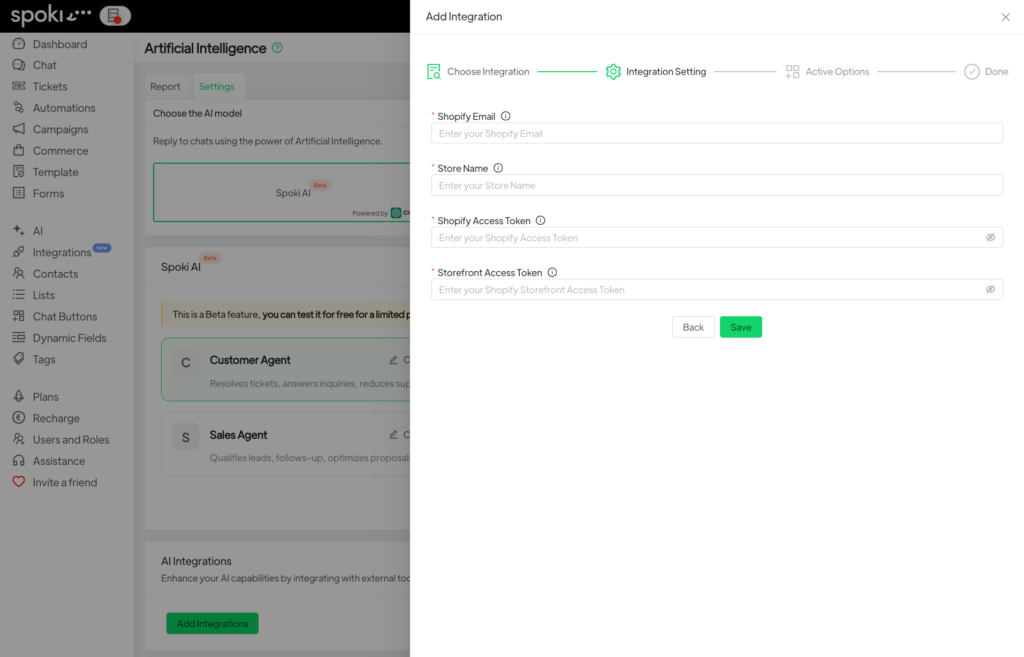Image resolution: width=1024 pixels, height=657 pixels.
Task: Click the Add Integrations button
Action: (x=212, y=624)
